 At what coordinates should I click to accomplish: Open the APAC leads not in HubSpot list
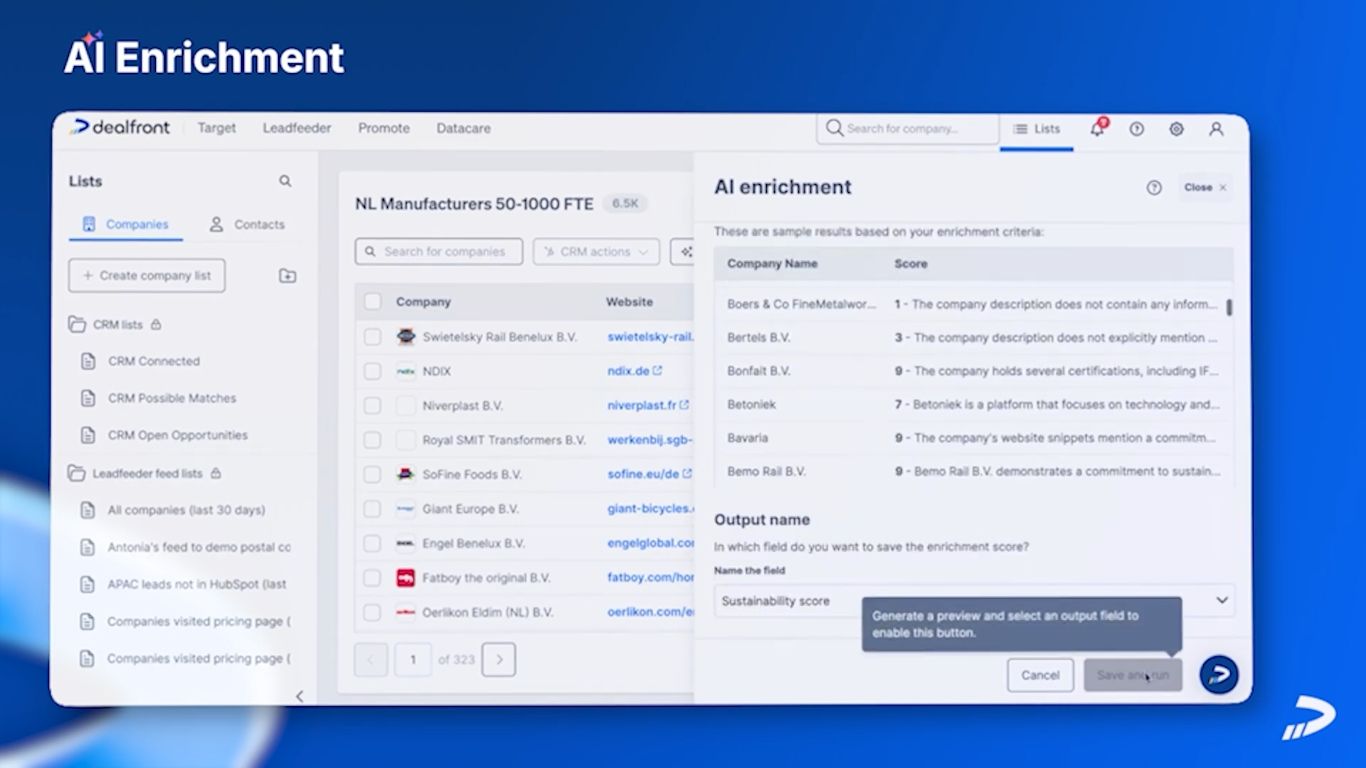[x=197, y=584]
